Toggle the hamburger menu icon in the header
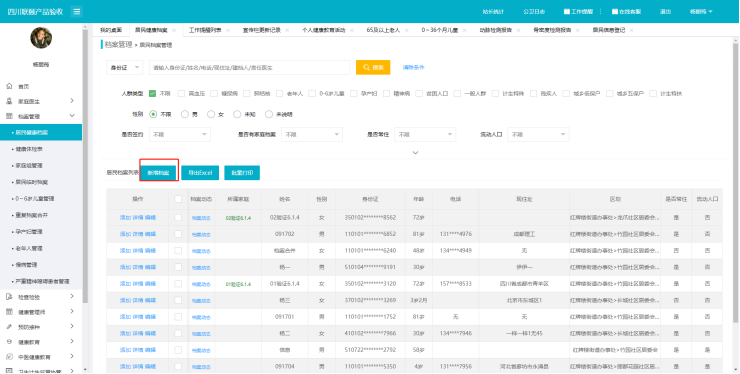The image size is (740, 374). pyautogui.click(x=77, y=12)
